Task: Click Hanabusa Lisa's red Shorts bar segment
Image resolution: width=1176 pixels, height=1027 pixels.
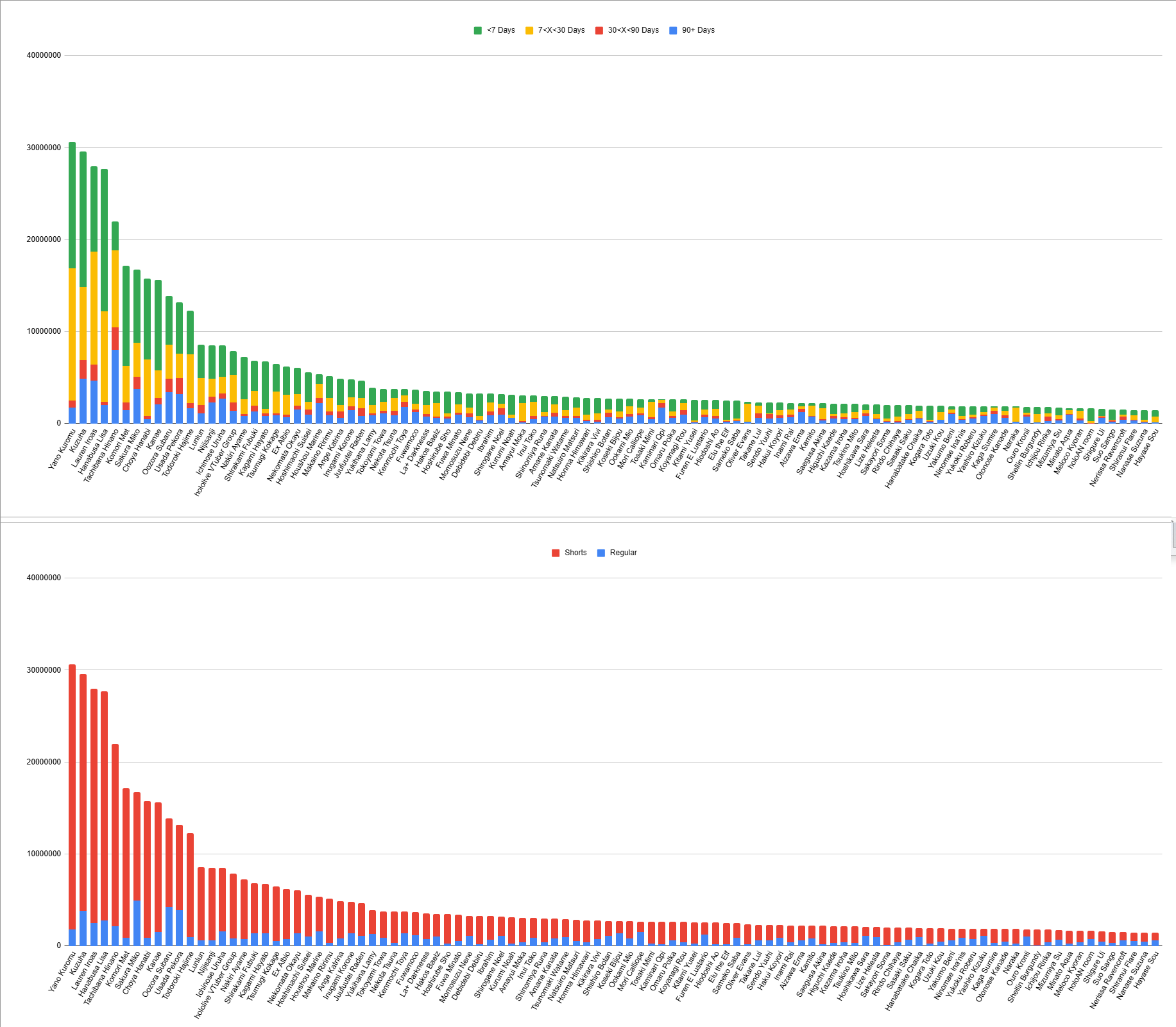Action: (x=105, y=806)
